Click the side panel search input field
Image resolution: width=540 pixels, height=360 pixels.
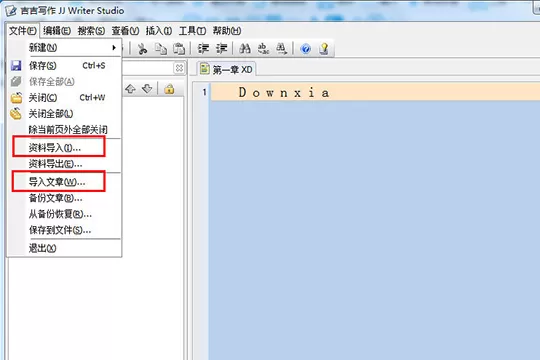(x=147, y=68)
